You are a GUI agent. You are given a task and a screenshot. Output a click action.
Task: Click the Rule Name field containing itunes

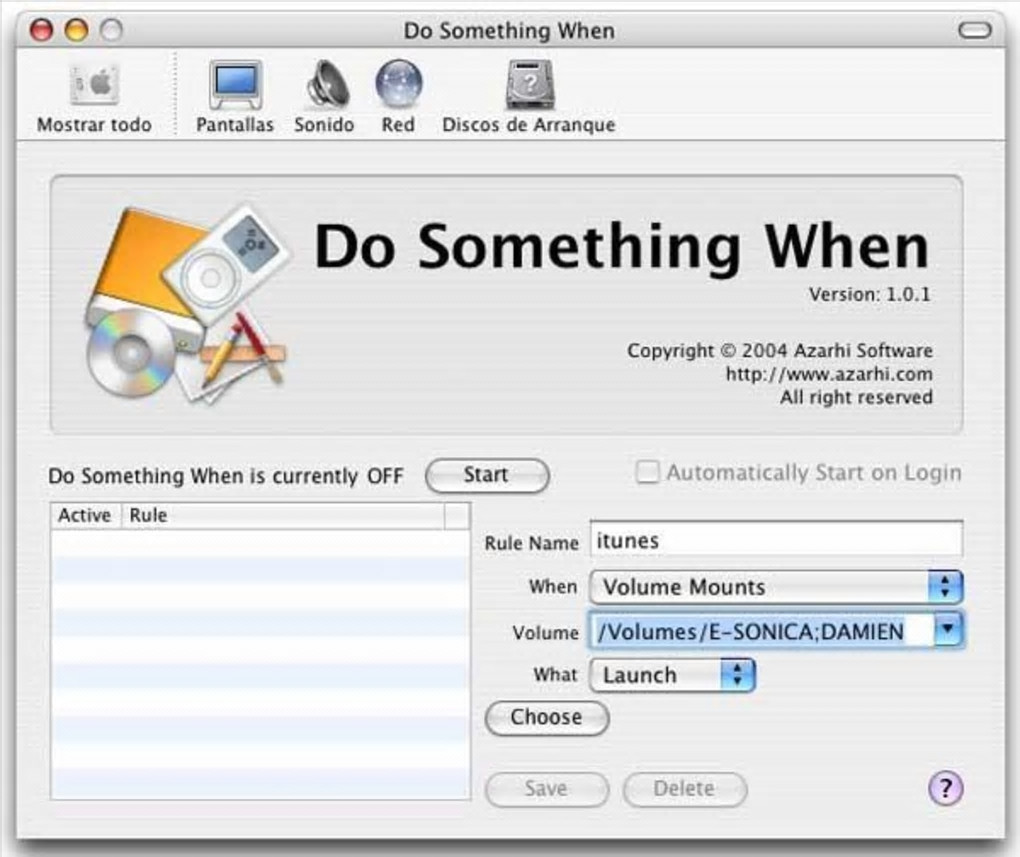[x=776, y=539]
